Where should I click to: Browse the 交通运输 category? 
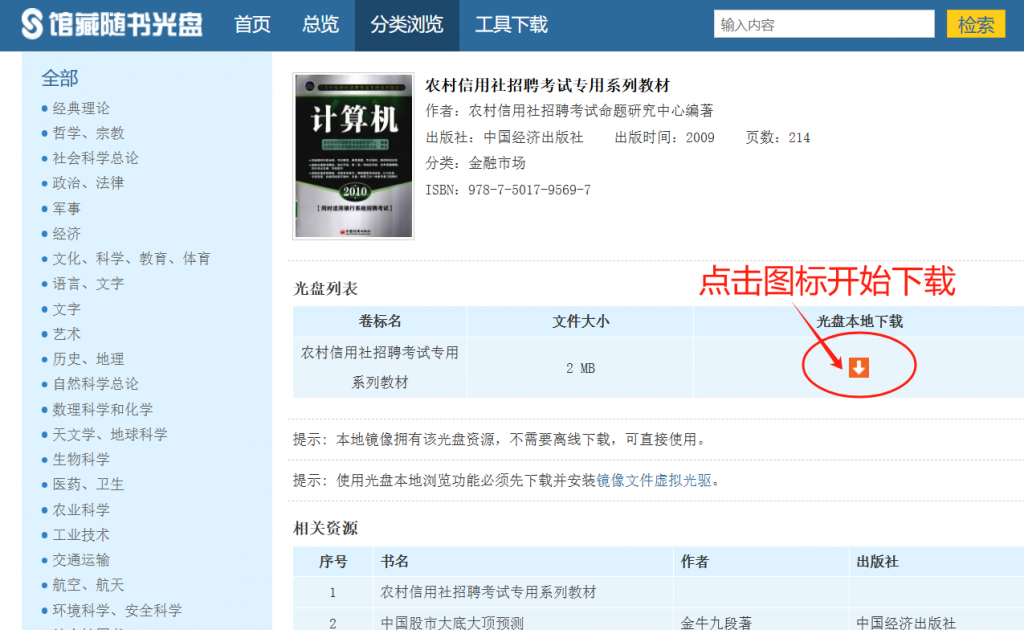tap(81, 560)
